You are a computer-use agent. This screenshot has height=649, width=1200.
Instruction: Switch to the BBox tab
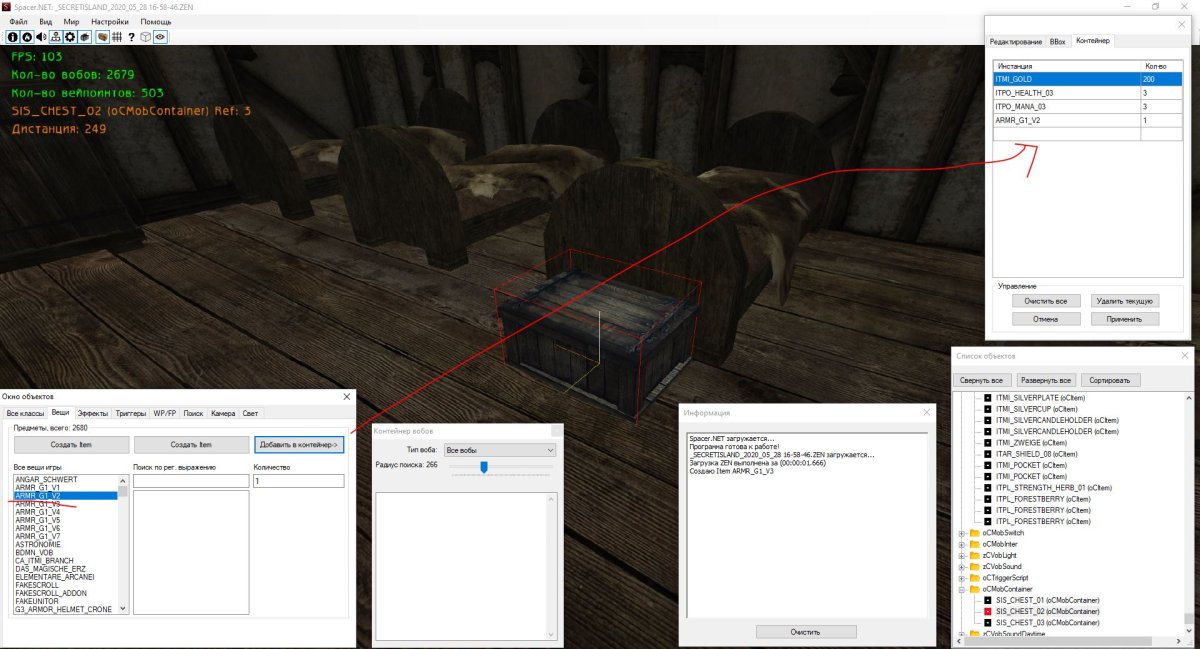1057,41
